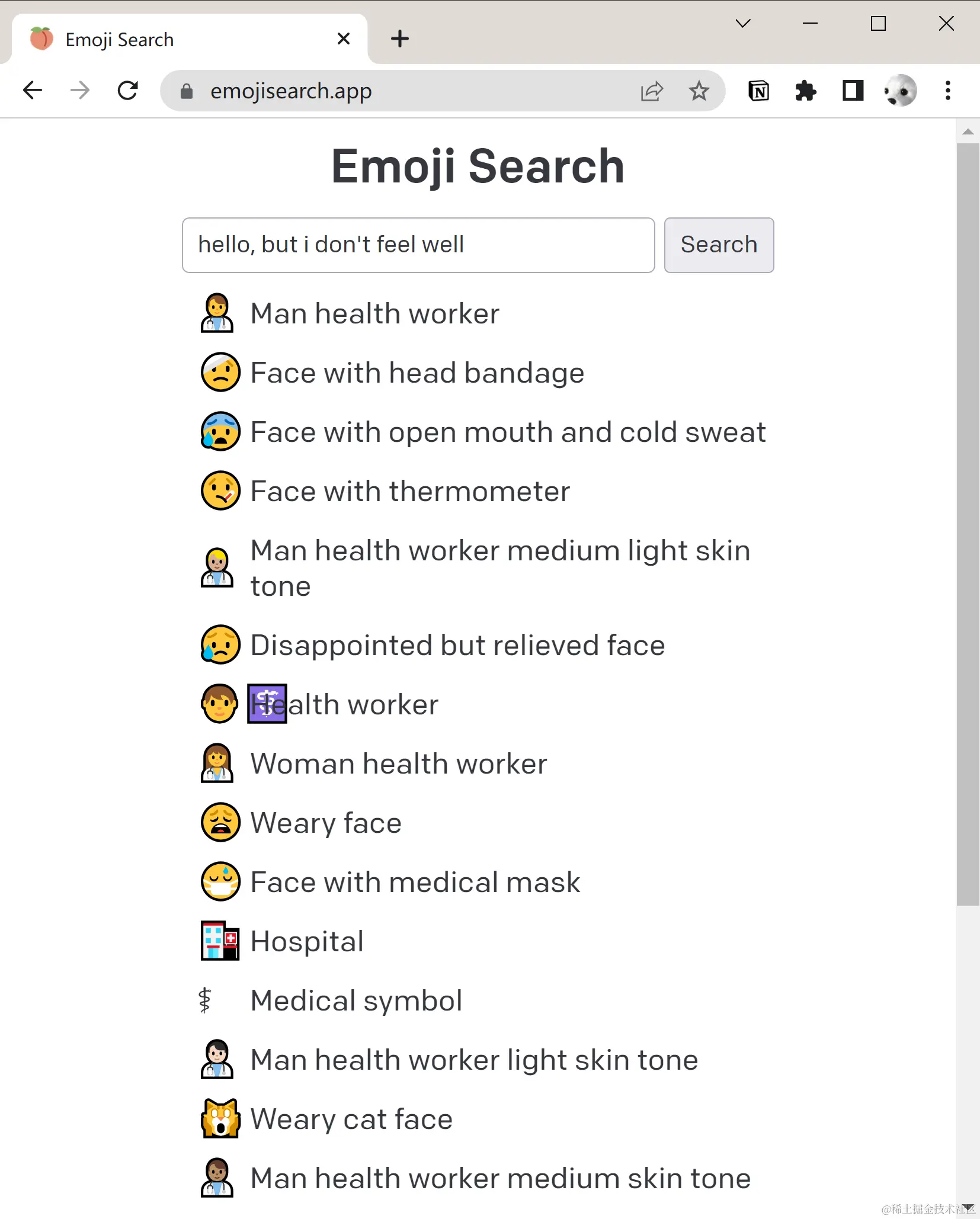Open the Chrome three-dot menu
The height and width of the screenshot is (1219, 980).
947,91
